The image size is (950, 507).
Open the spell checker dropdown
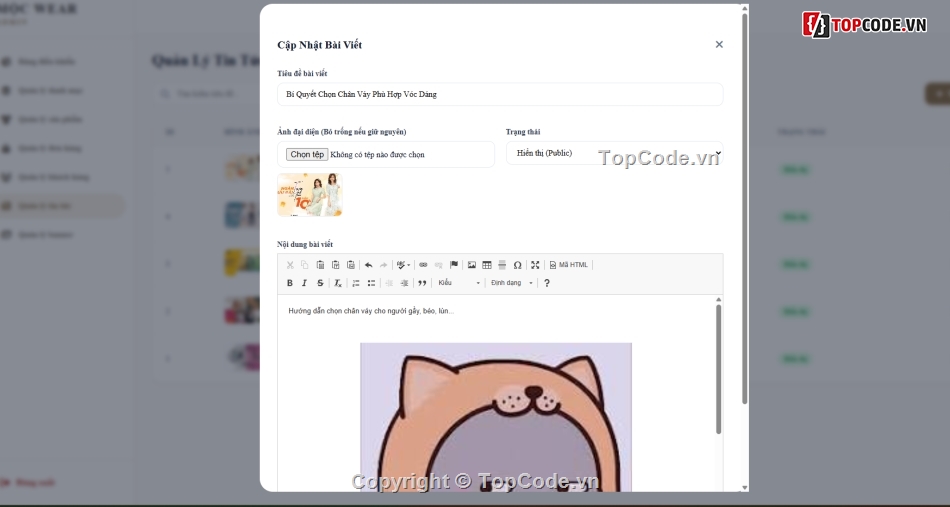[403, 265]
